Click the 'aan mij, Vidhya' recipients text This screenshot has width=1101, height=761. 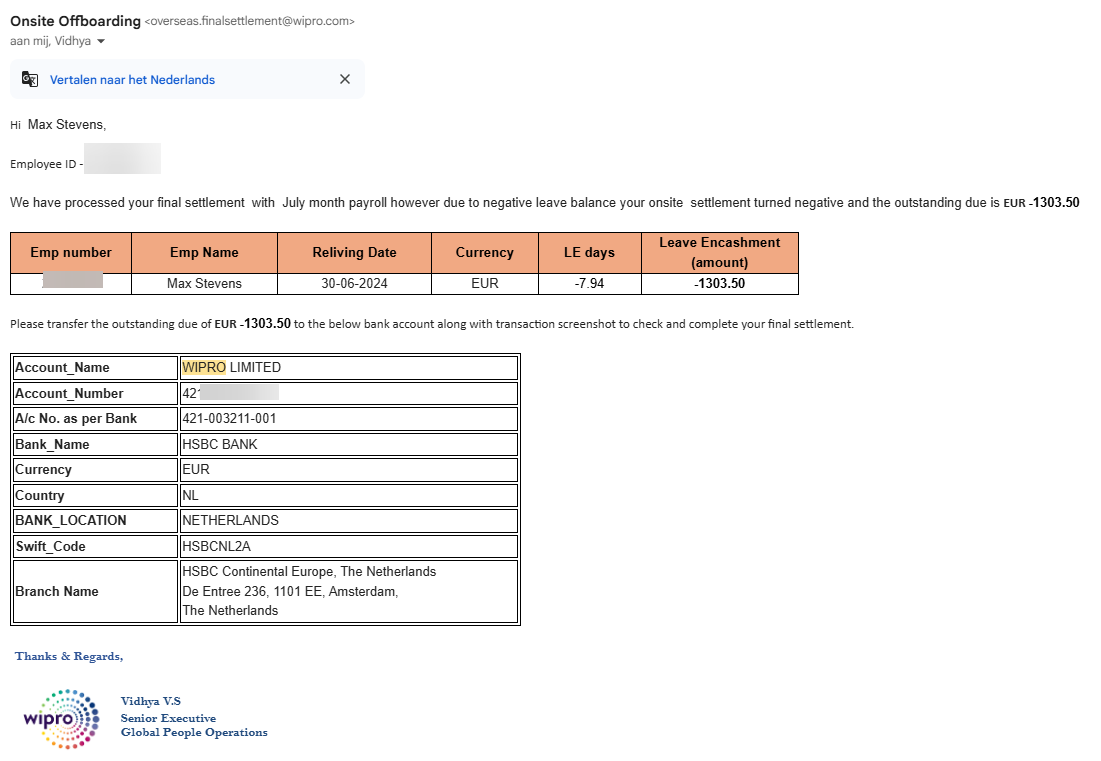pyautogui.click(x=50, y=42)
